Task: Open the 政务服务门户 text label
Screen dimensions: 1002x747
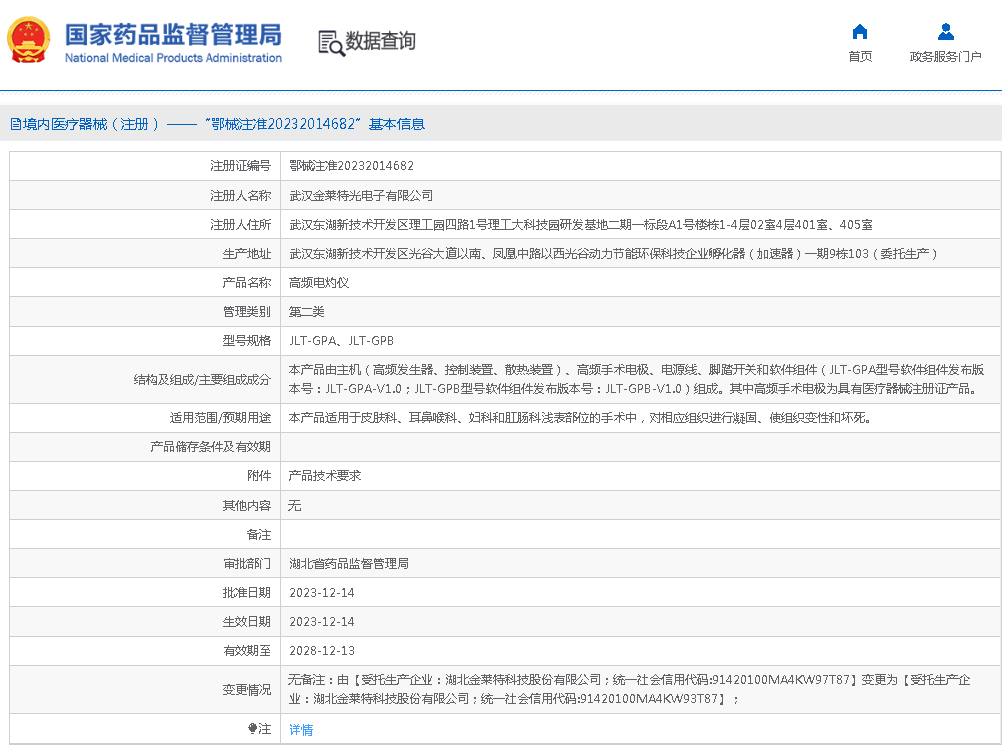Action: [x=945, y=57]
